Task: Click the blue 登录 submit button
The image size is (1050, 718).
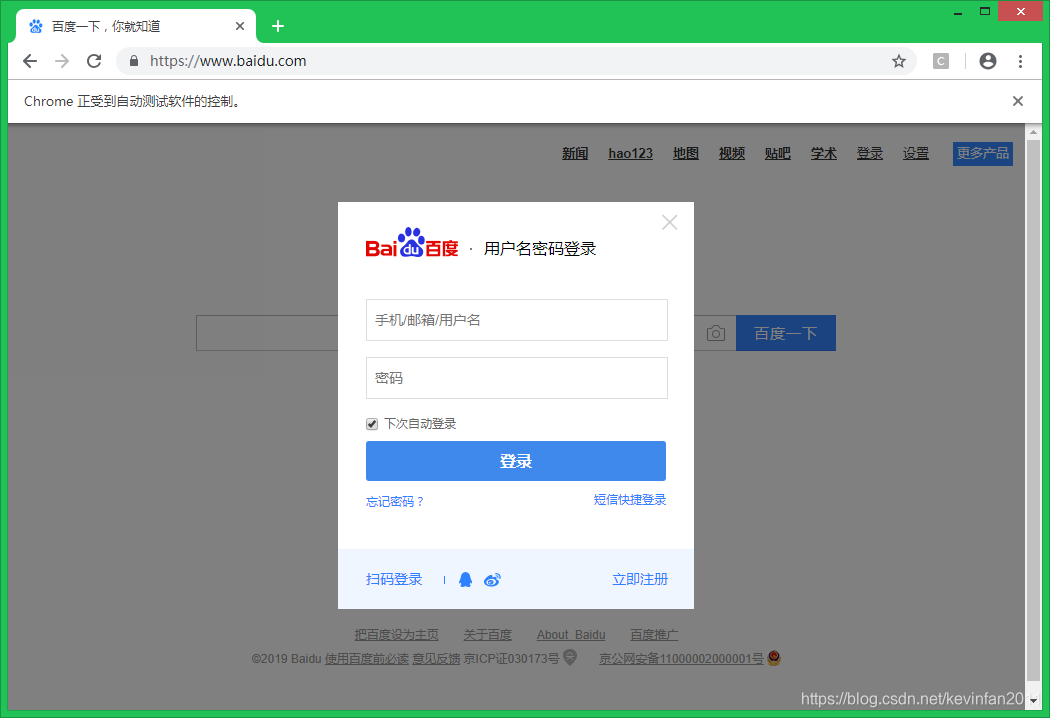Action: (x=516, y=461)
